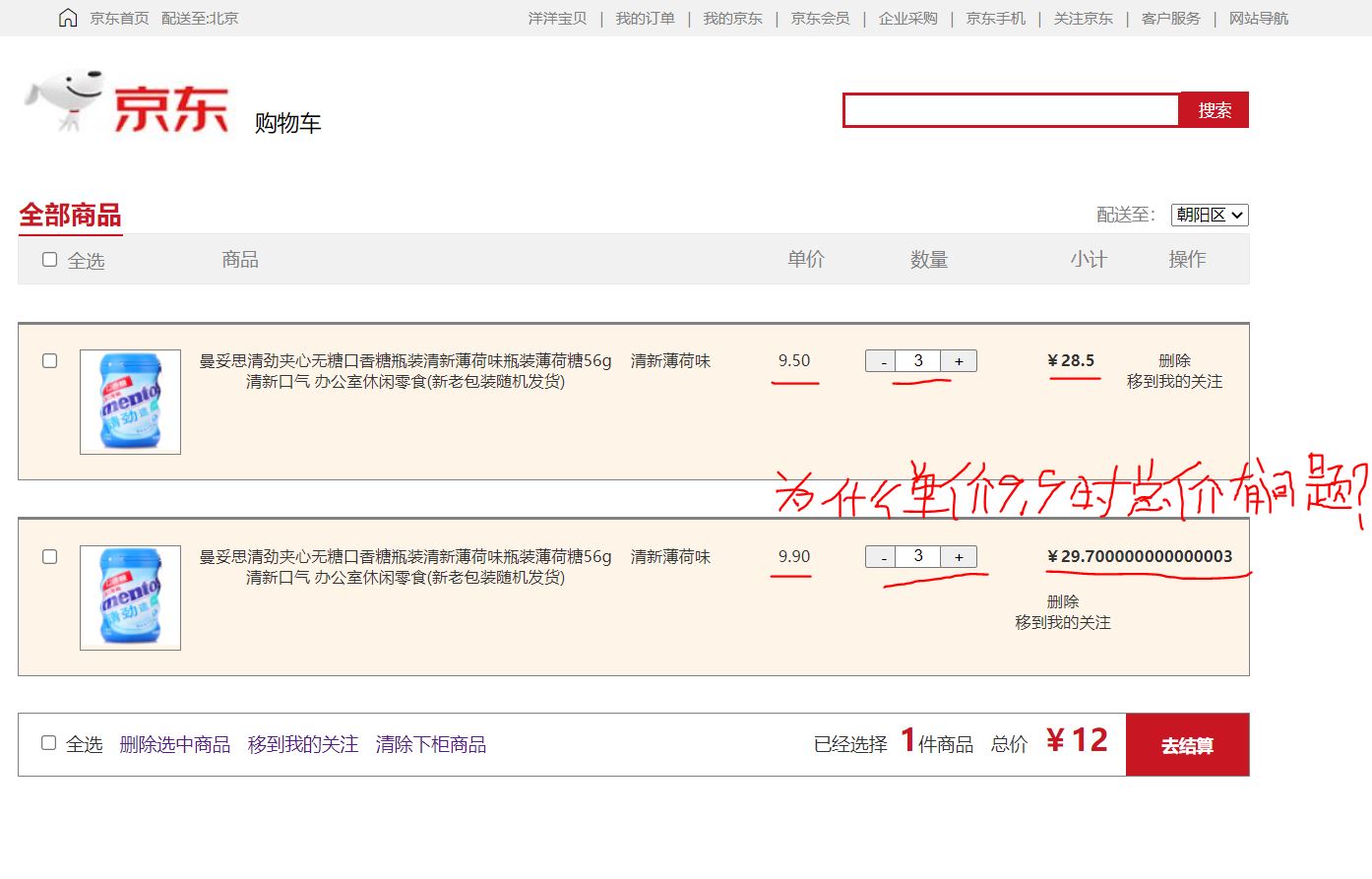Image resolution: width=1372 pixels, height=879 pixels.
Task: Check the item priced 9.50
Action: point(49,361)
